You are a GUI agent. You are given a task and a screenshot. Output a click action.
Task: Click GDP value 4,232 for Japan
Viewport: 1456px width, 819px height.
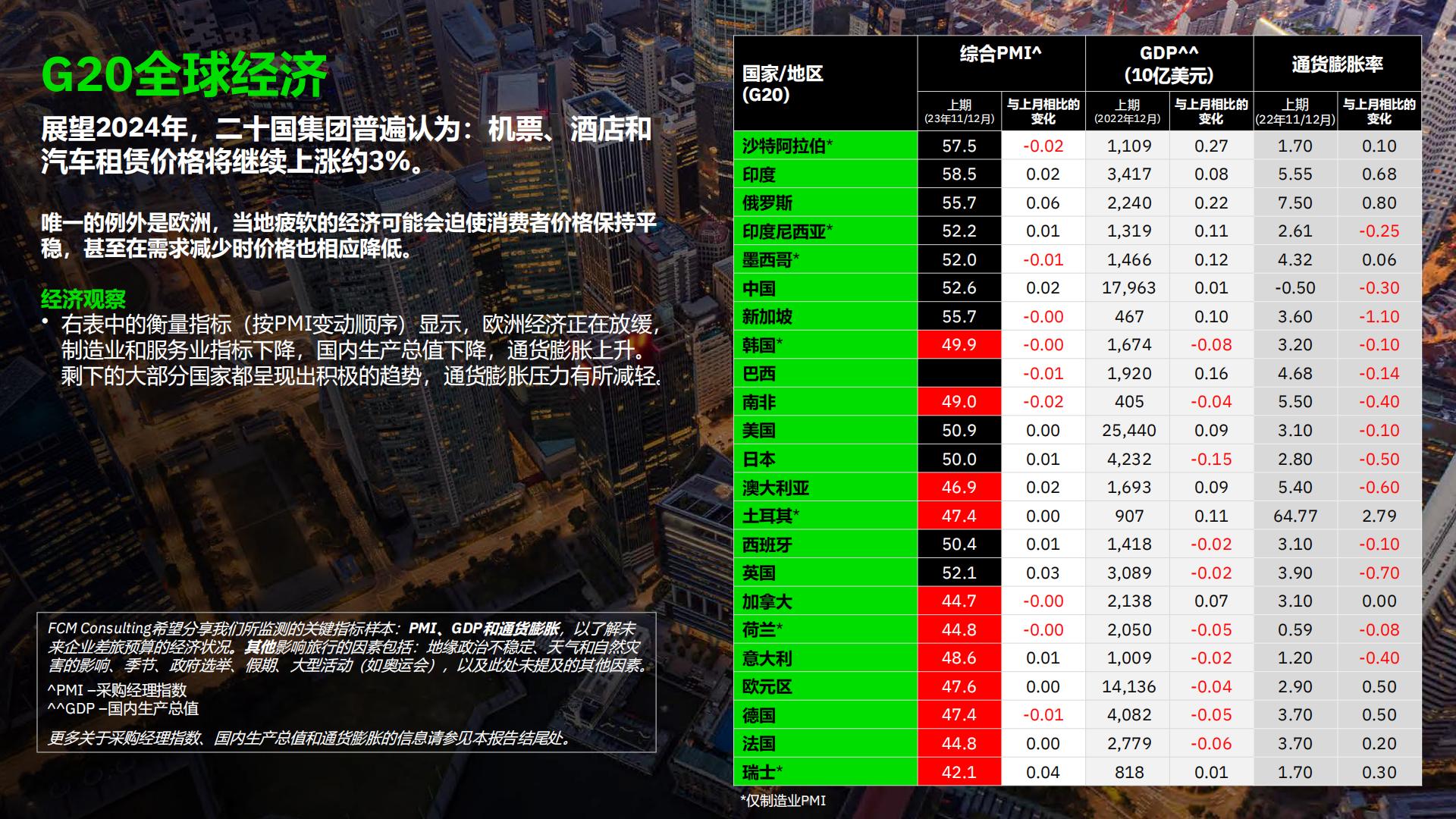tap(1128, 459)
